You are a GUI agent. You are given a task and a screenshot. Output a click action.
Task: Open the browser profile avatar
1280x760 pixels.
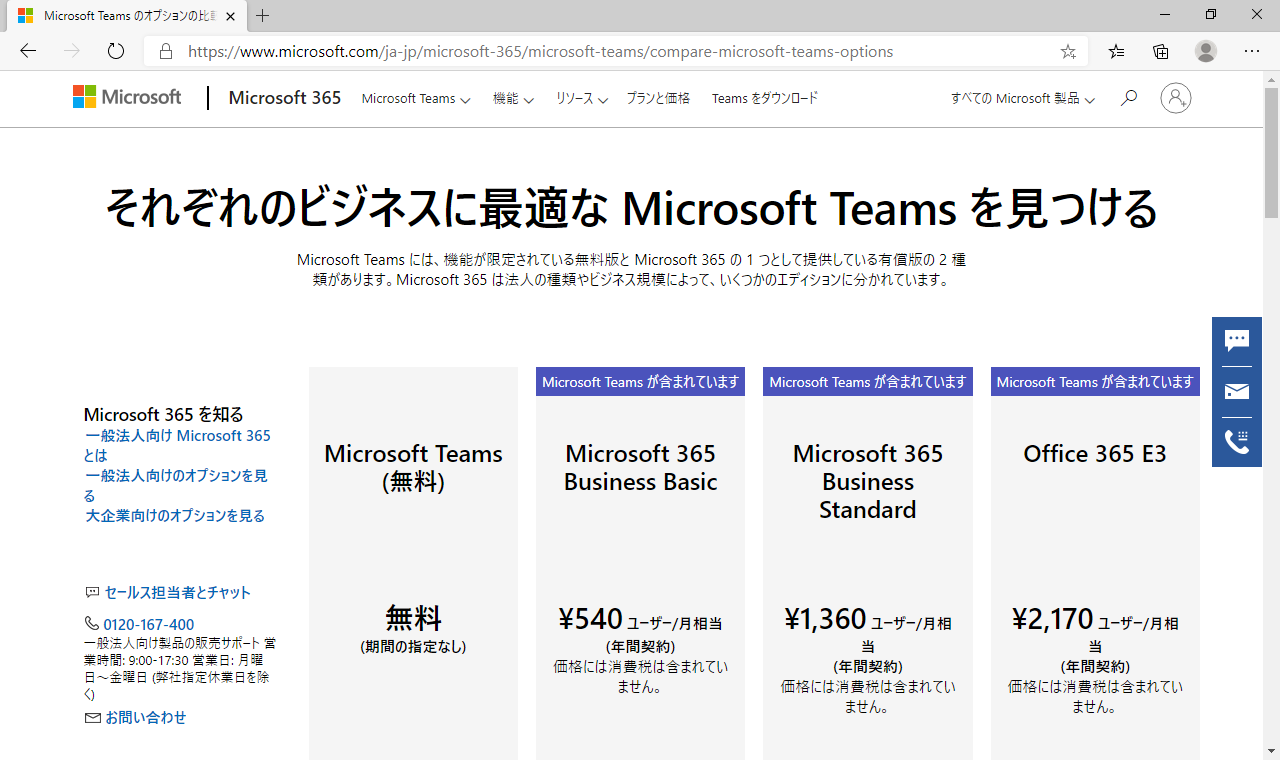(1206, 51)
